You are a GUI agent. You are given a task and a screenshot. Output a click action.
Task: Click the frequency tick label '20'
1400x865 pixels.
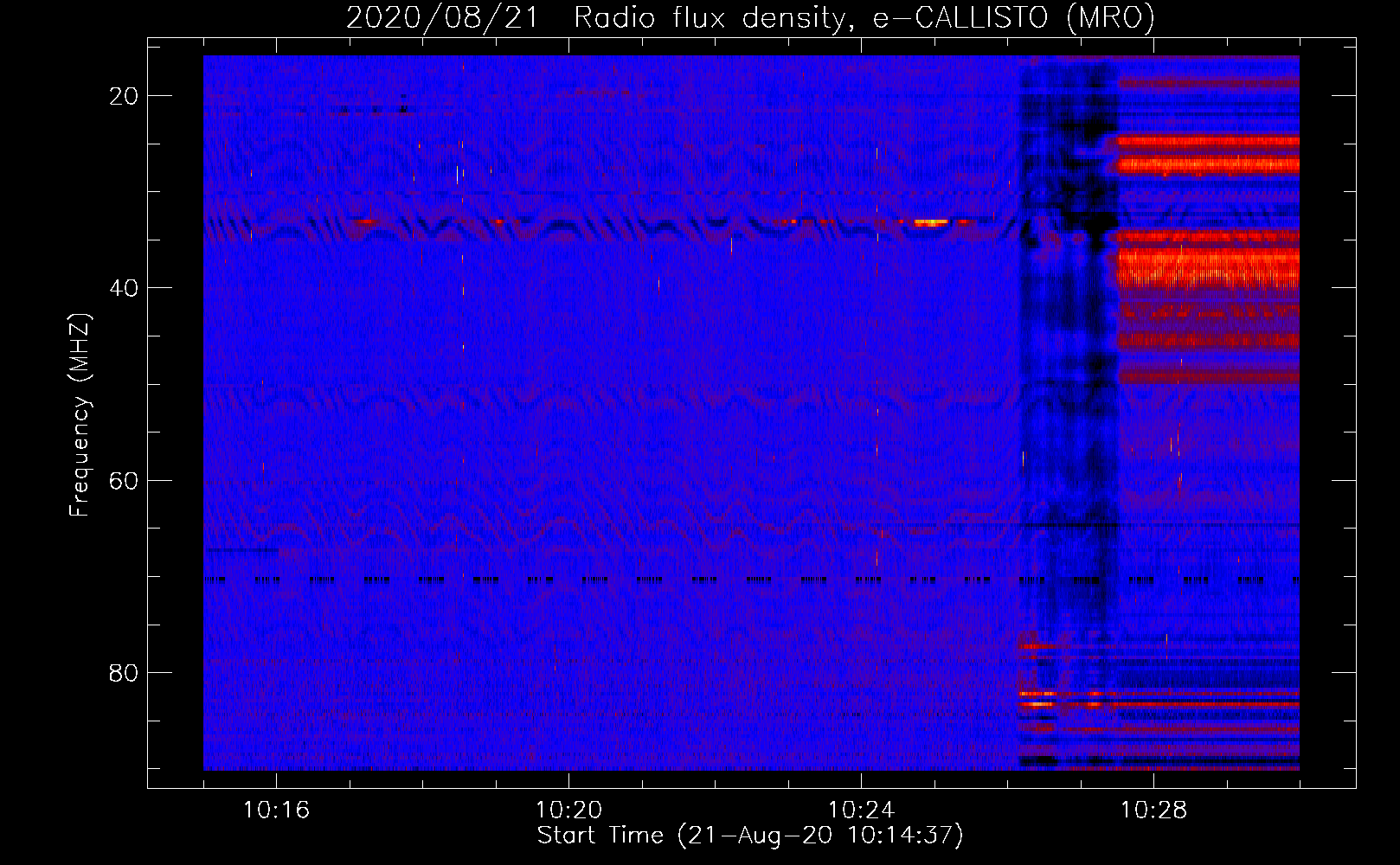[125, 96]
